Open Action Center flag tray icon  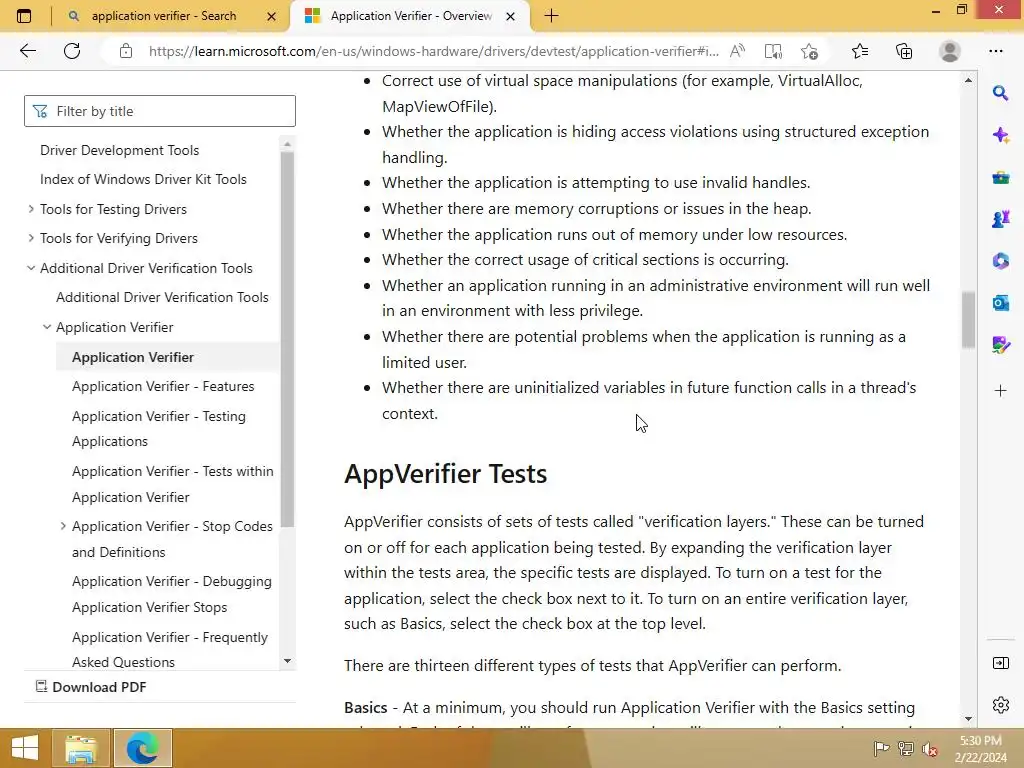pyautogui.click(x=881, y=748)
